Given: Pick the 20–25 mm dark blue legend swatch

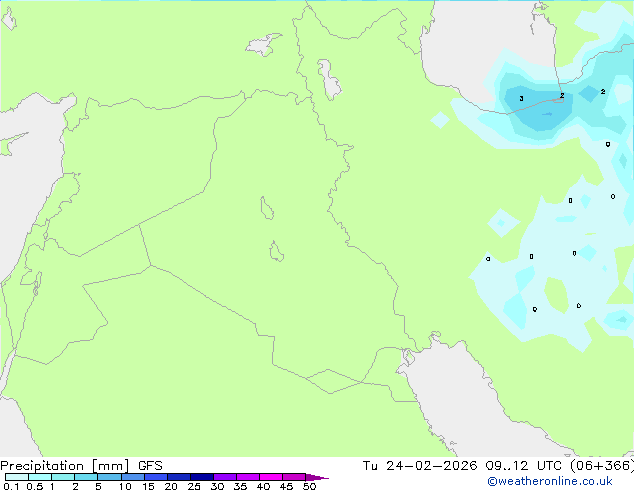Looking at the screenshot, I should [x=179, y=477].
